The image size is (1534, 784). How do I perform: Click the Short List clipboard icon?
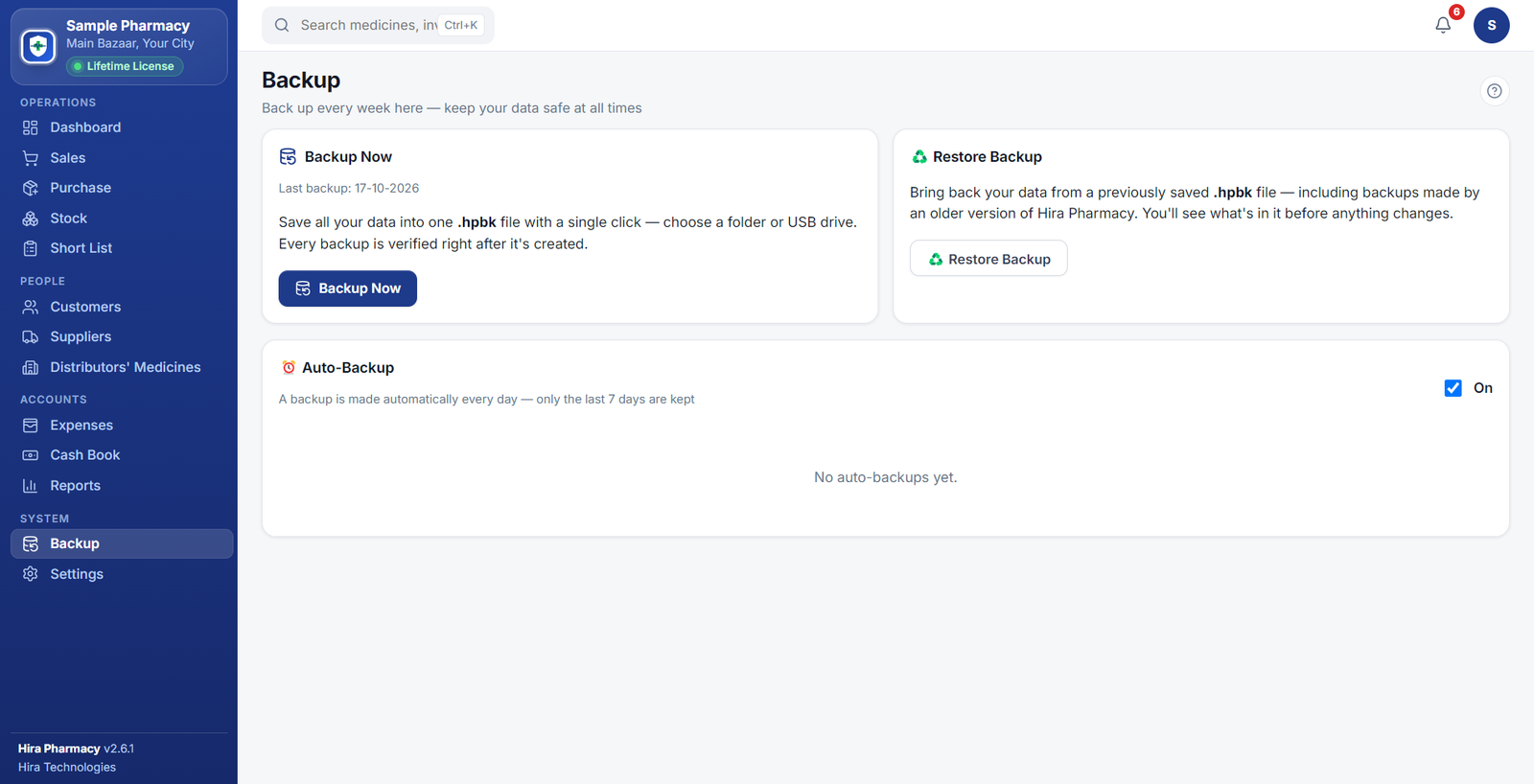click(31, 248)
